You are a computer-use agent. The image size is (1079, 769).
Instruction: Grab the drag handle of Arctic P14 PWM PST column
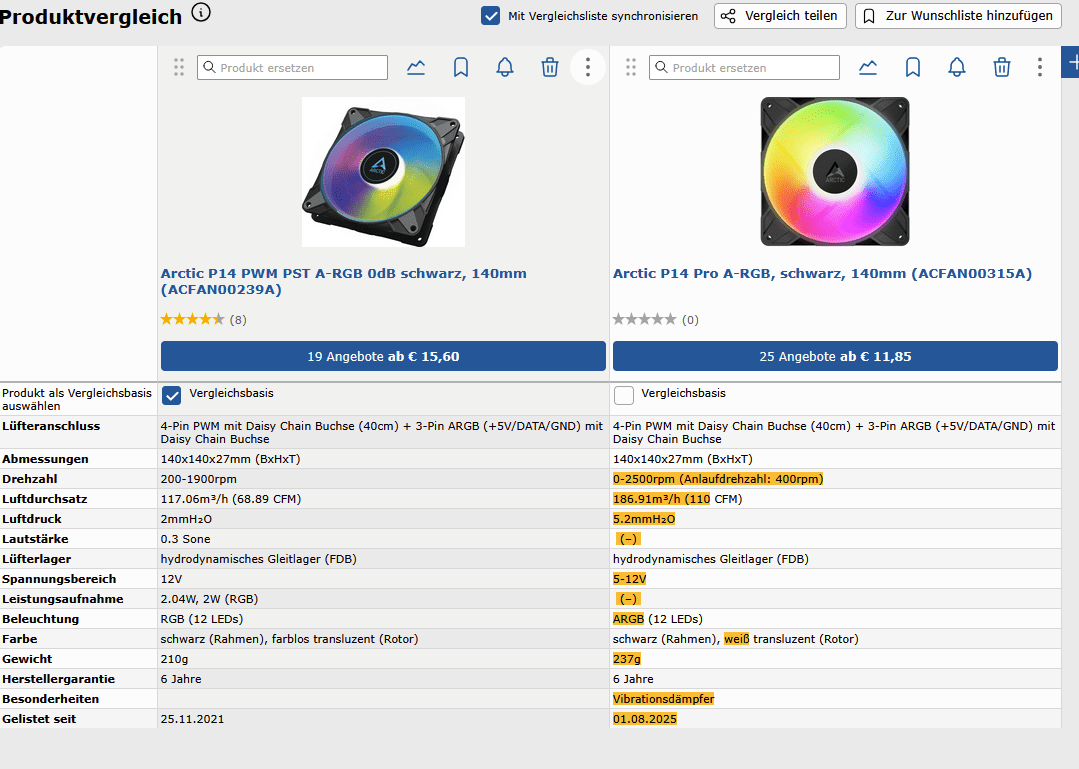[179, 67]
